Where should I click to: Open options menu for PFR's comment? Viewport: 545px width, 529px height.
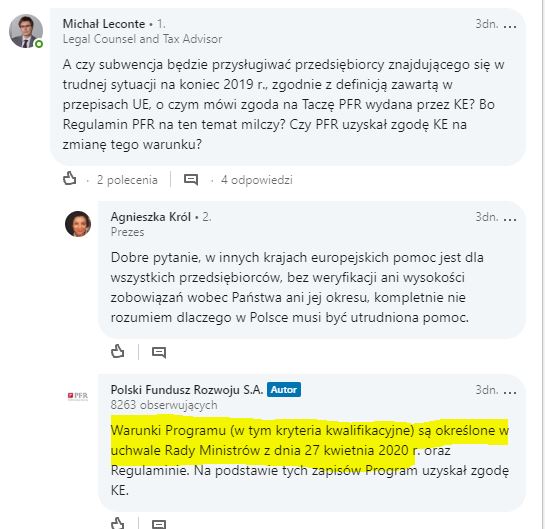coord(510,392)
